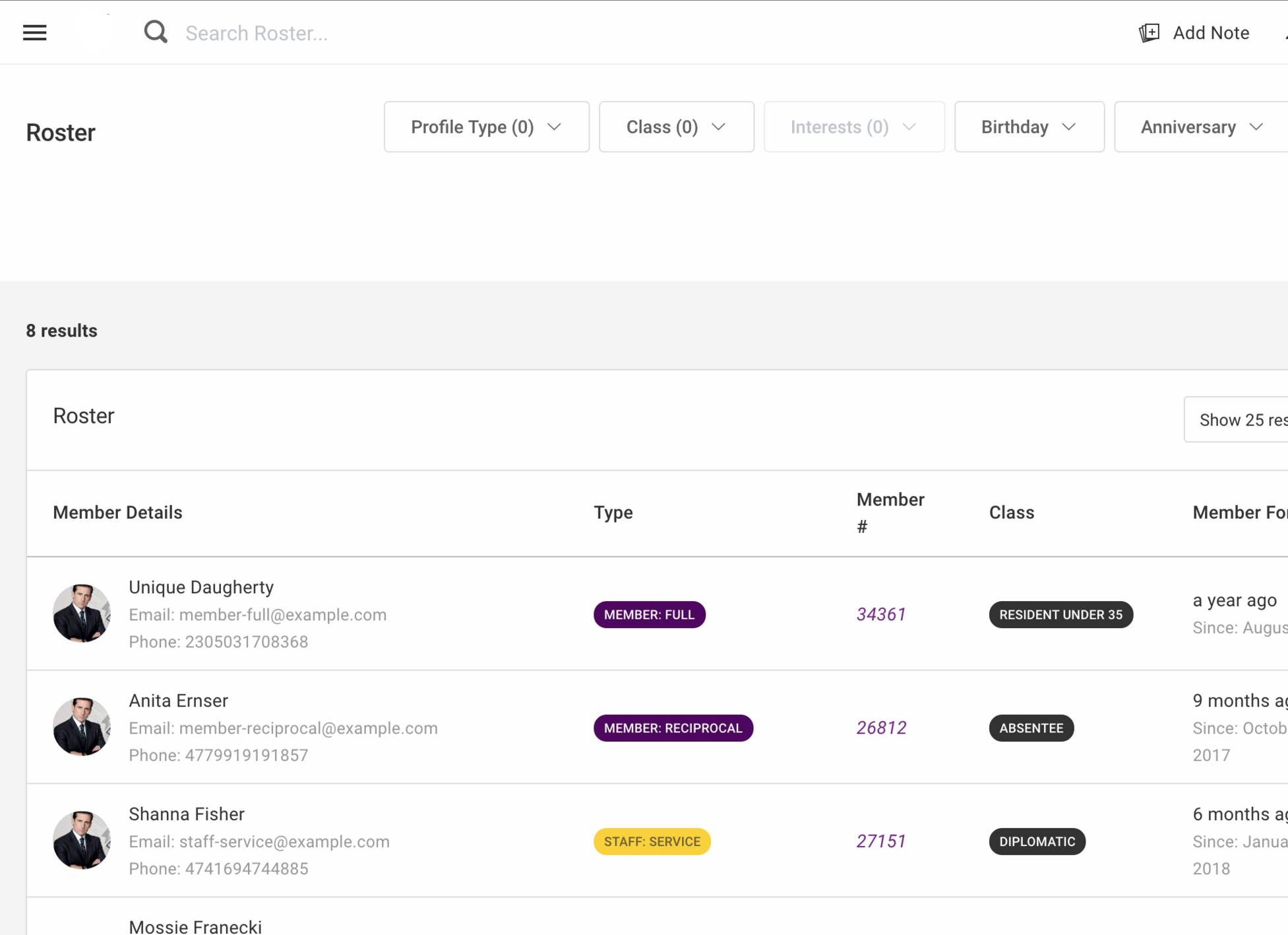This screenshot has width=1288, height=935.
Task: Click the DIPLOMATIC class badge
Action: [x=1037, y=841]
